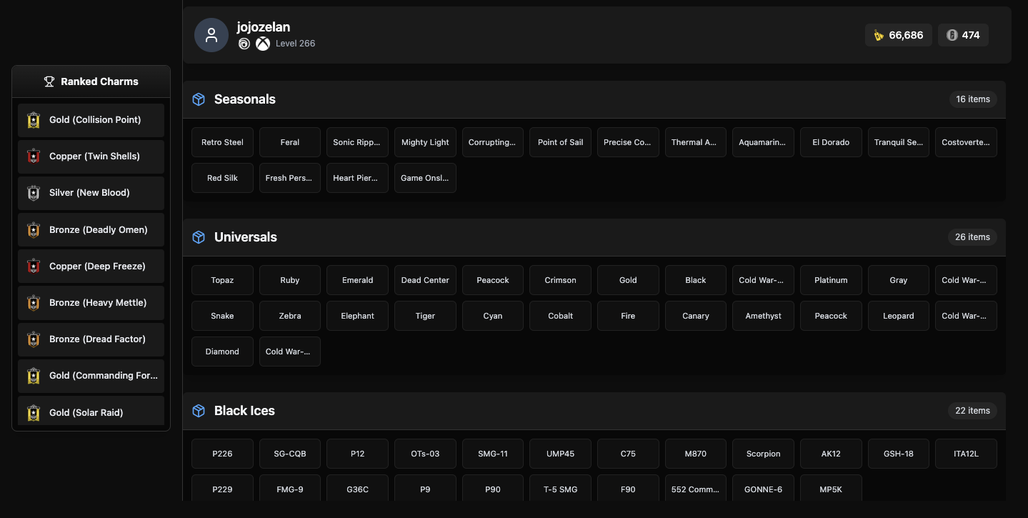Click the Ranked Charms trophy icon
The width and height of the screenshot is (1028, 518).
49,81
